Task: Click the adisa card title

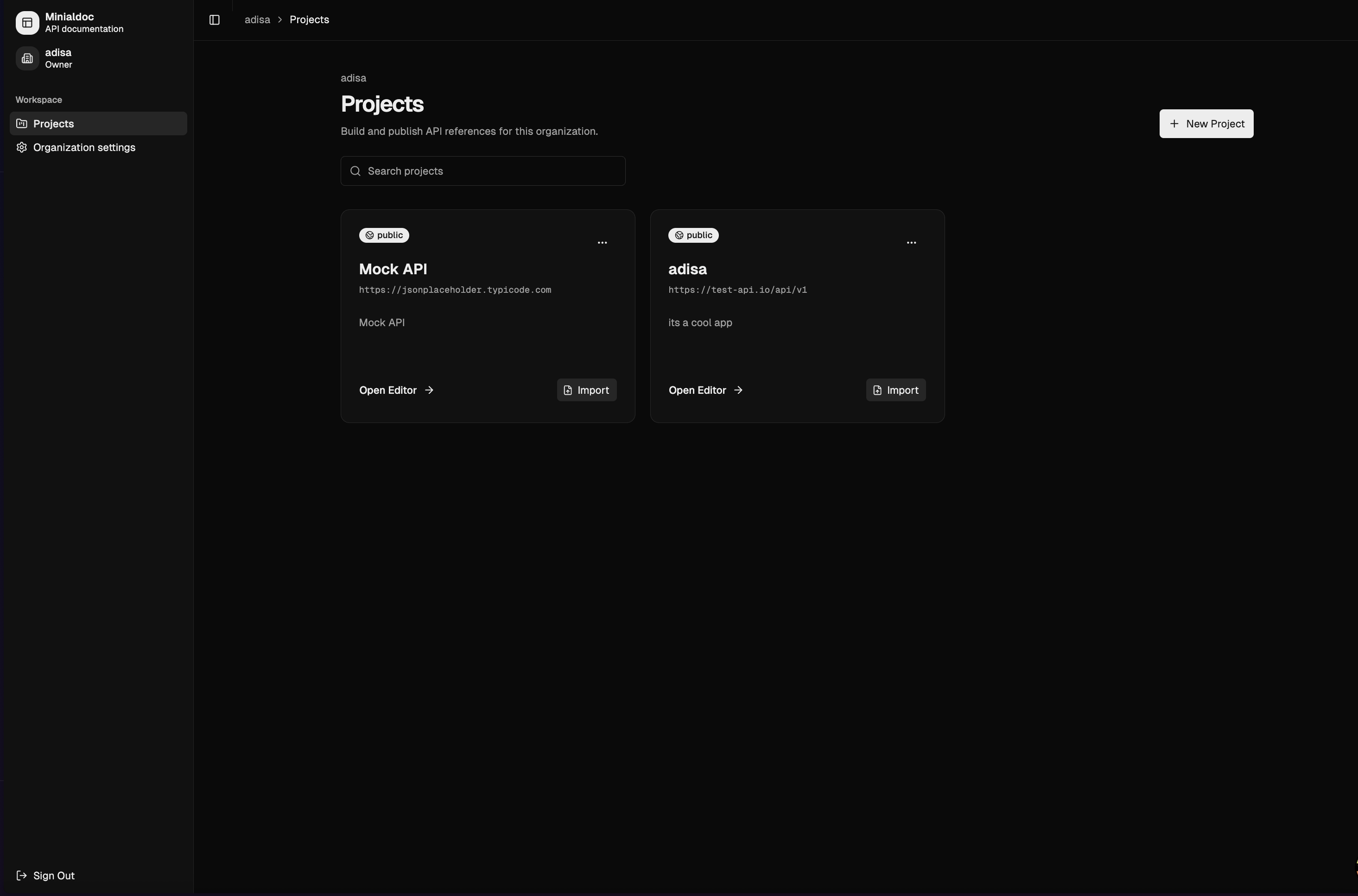Action: [x=687, y=269]
